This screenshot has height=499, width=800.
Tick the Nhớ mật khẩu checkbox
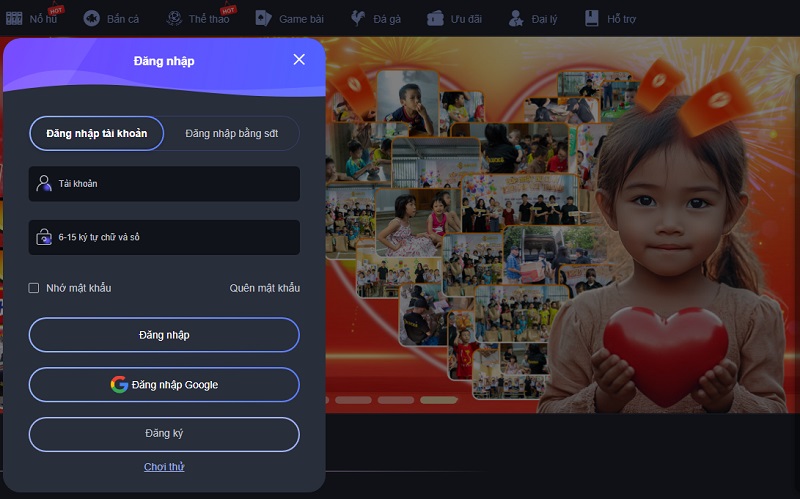pos(34,288)
